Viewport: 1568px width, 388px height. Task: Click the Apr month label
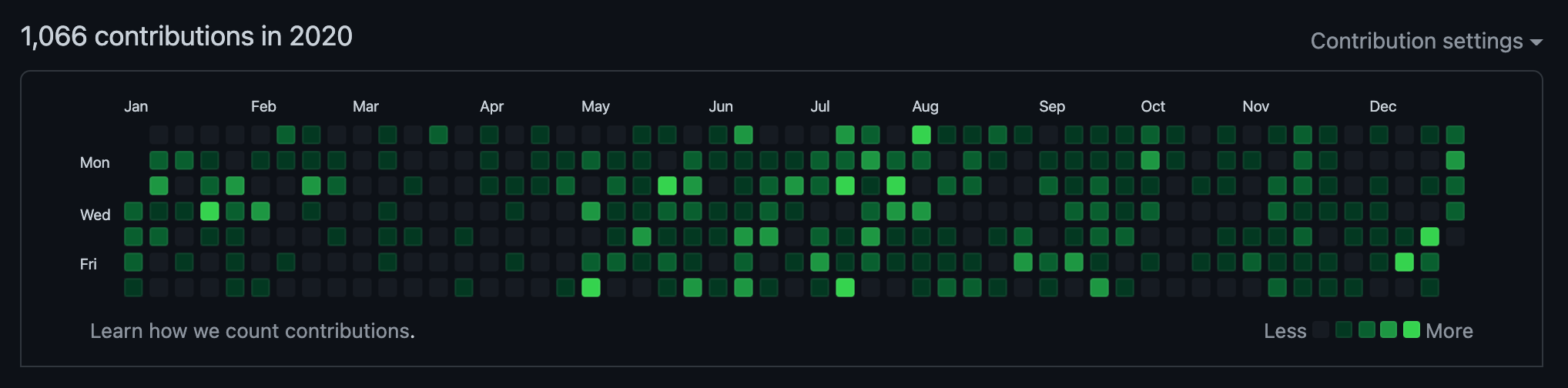coord(491,106)
